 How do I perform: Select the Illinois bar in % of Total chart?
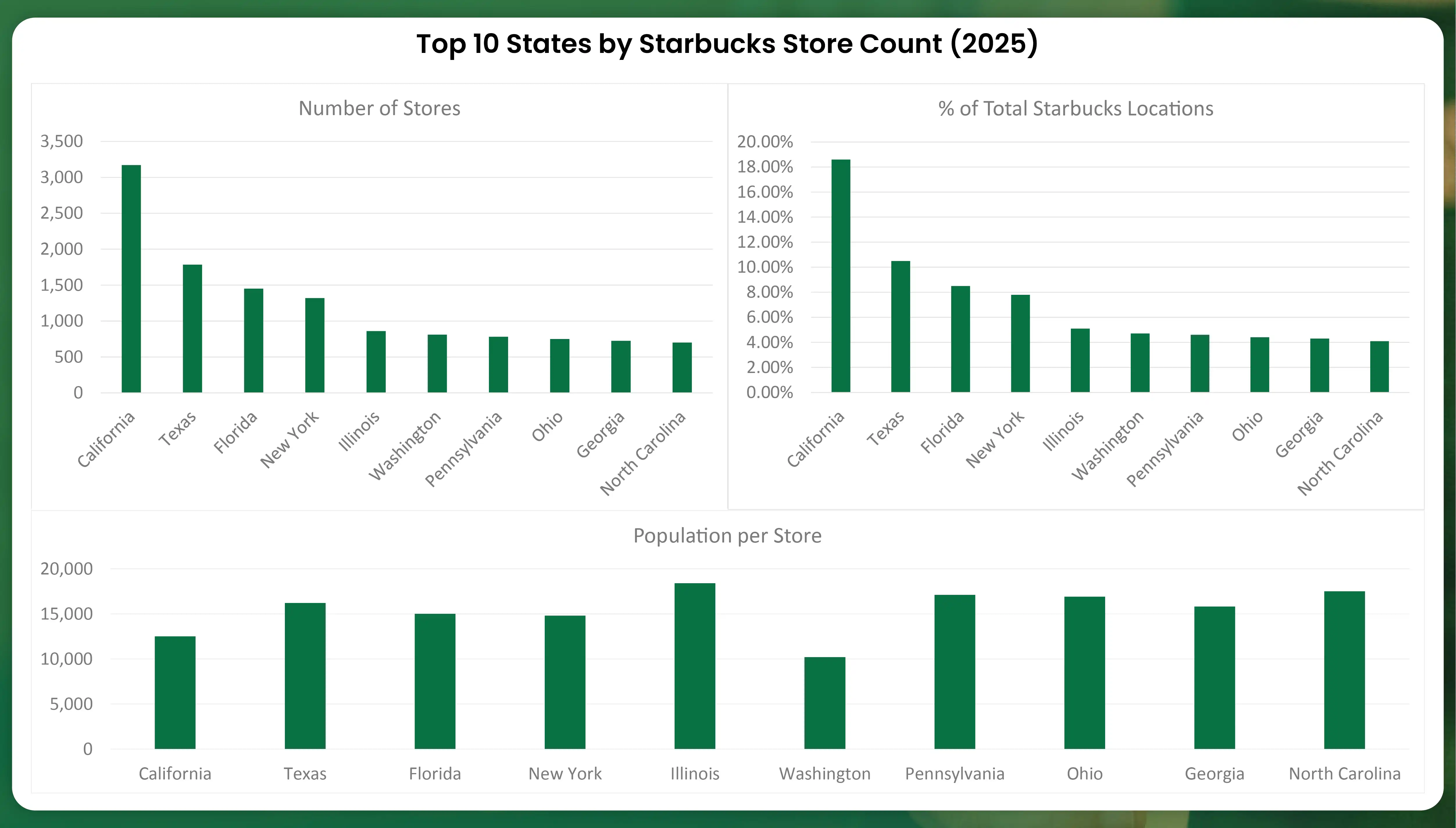click(1080, 361)
